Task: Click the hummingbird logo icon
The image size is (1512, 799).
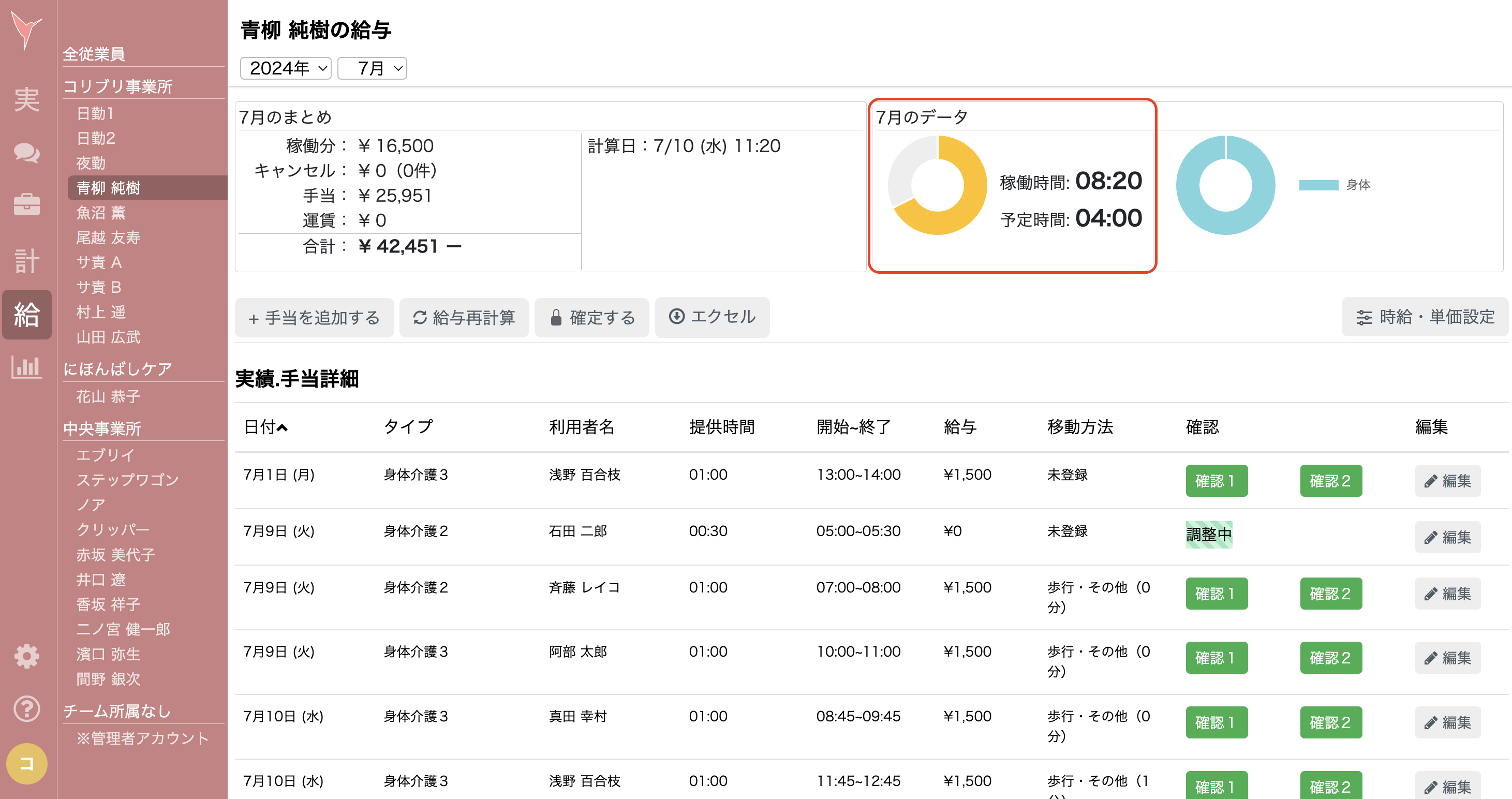Action: (x=26, y=31)
